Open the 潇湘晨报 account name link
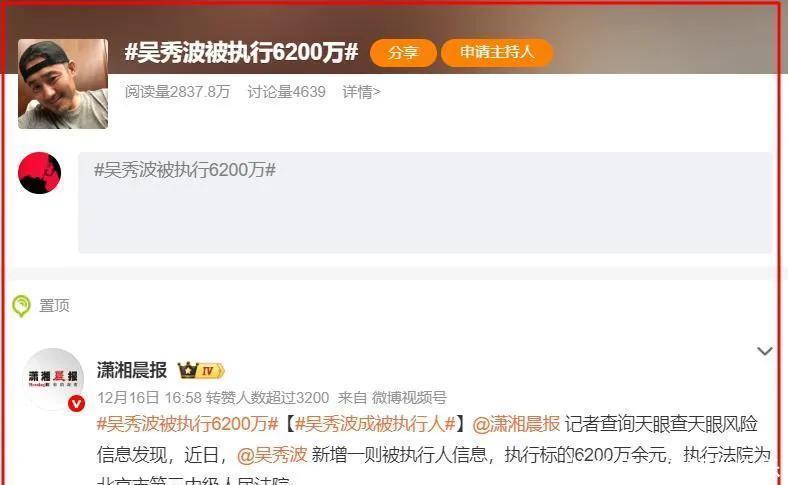The image size is (788, 485). pos(132,370)
